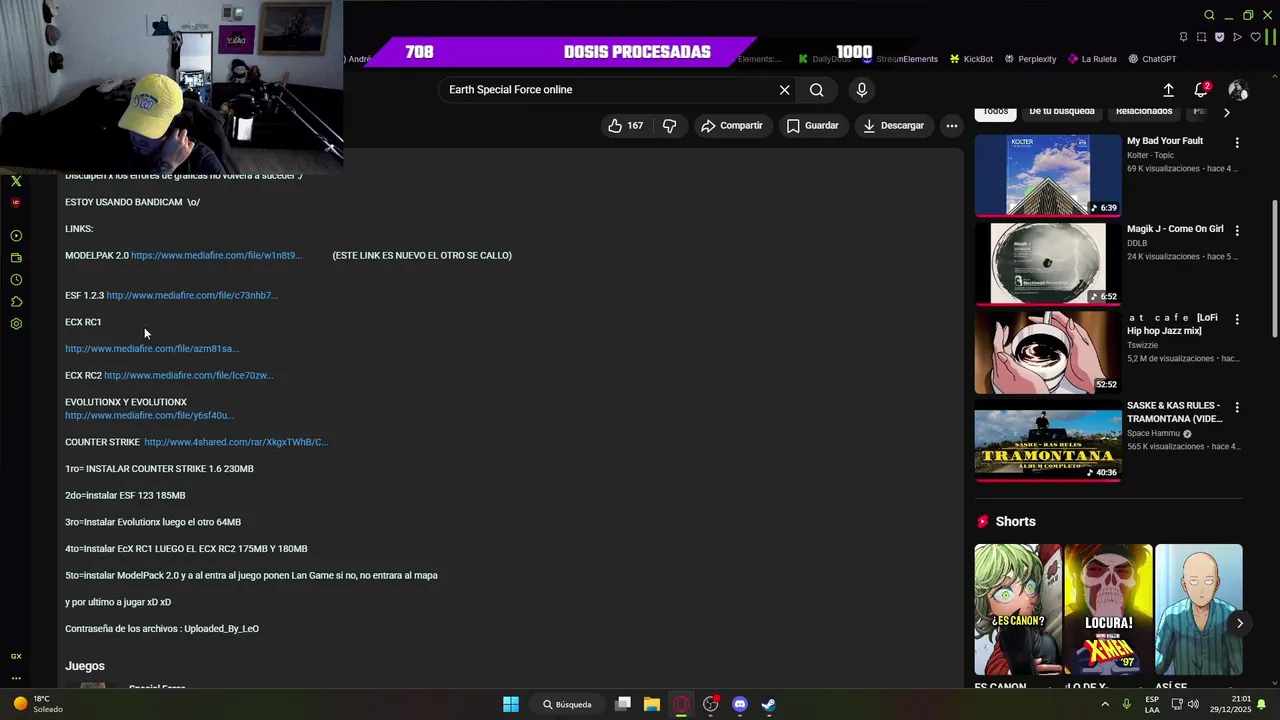
Task: Open the LOCURA X-MEN 97 Short
Action: [1108, 610]
